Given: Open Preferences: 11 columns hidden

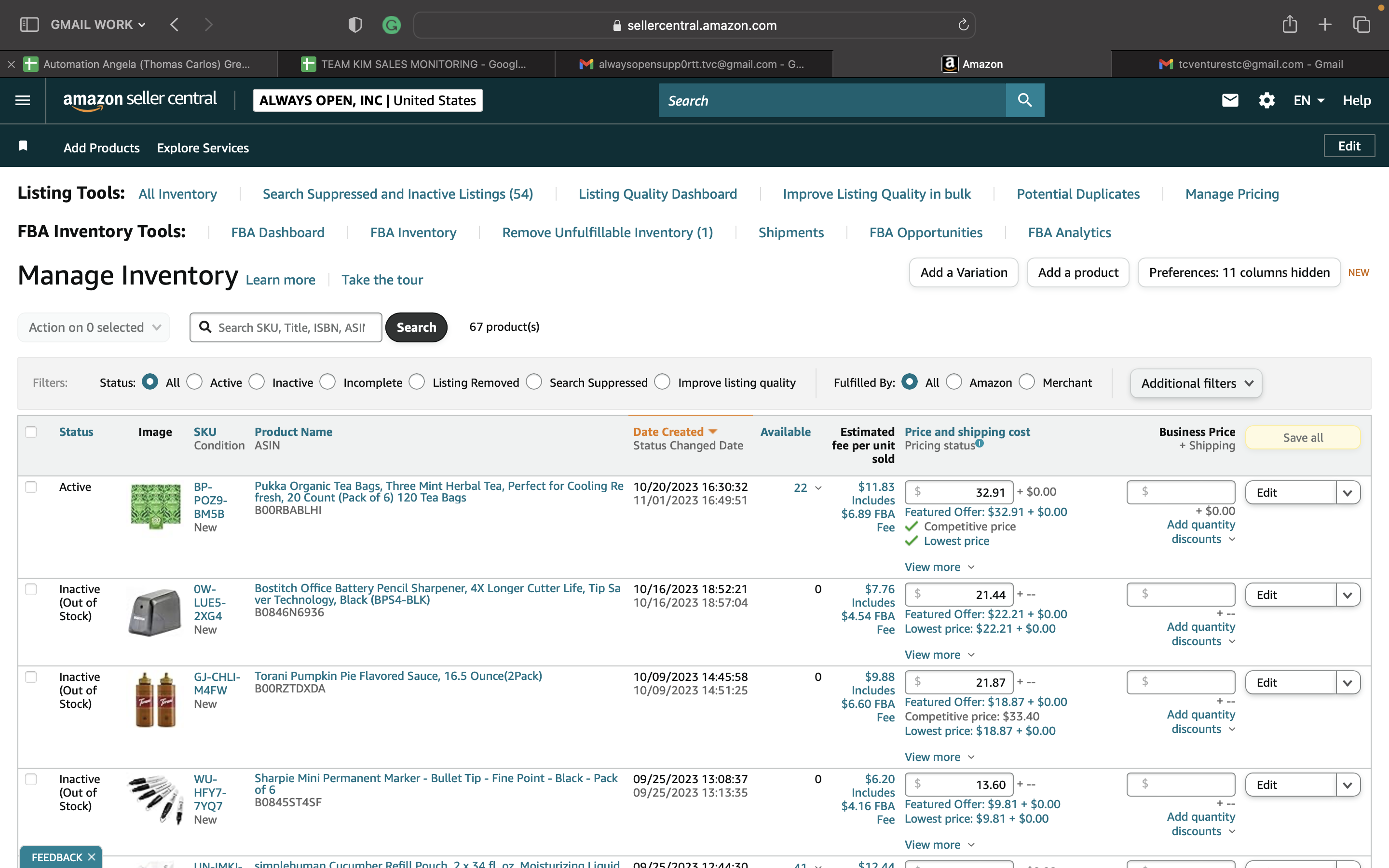Looking at the screenshot, I should coord(1239,272).
